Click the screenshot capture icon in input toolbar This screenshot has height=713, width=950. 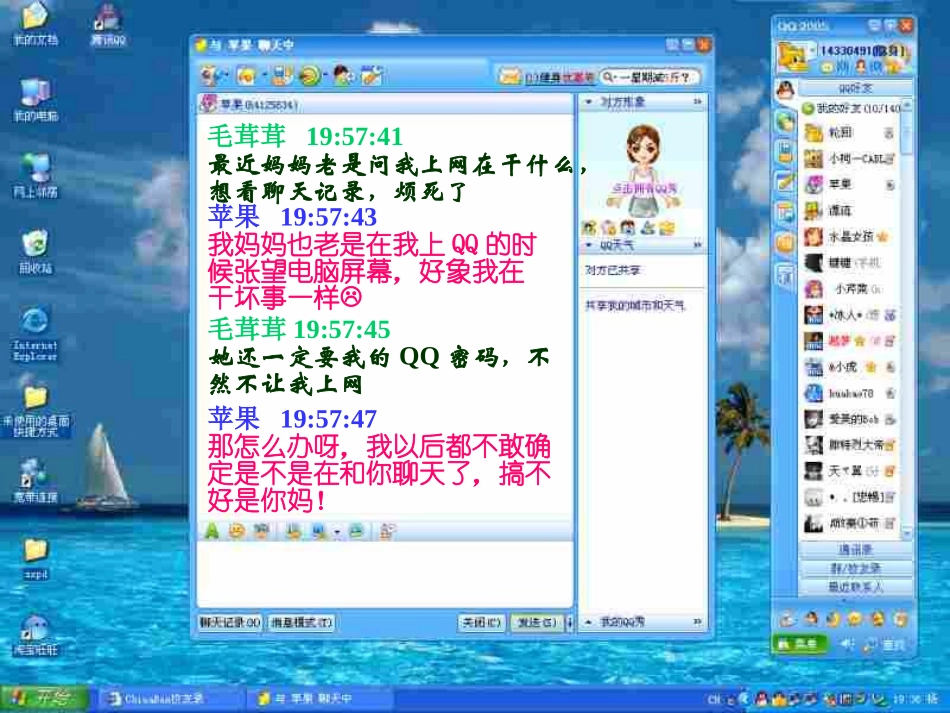tap(319, 531)
